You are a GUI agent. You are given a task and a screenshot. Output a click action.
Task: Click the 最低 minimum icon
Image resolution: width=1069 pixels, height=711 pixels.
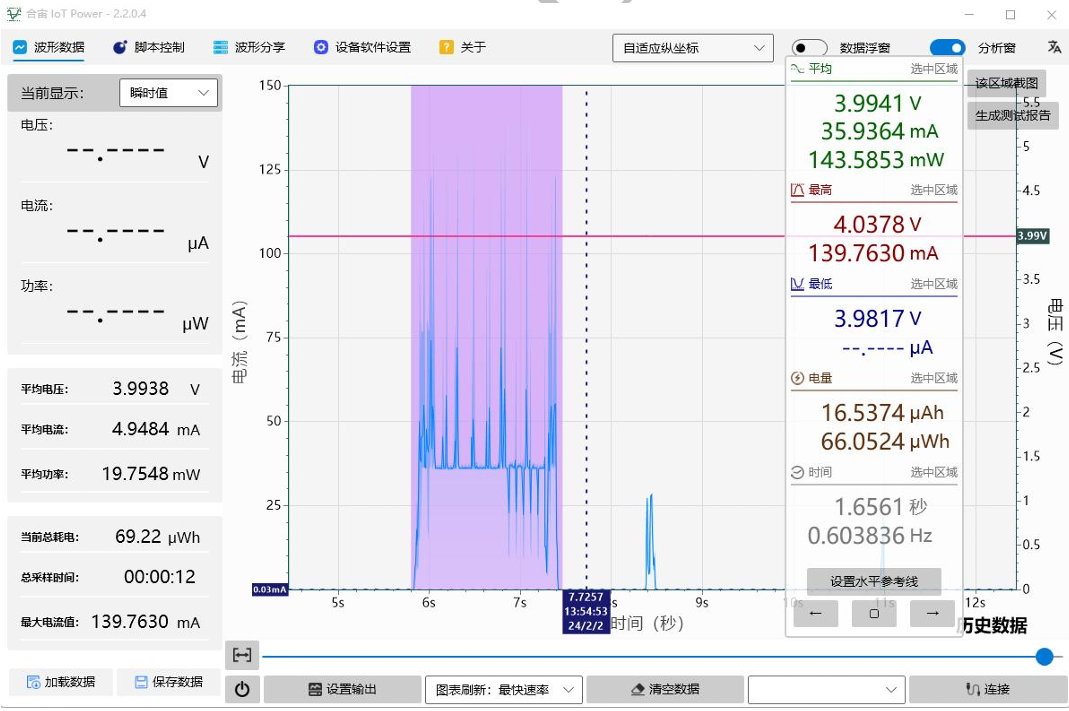point(797,284)
